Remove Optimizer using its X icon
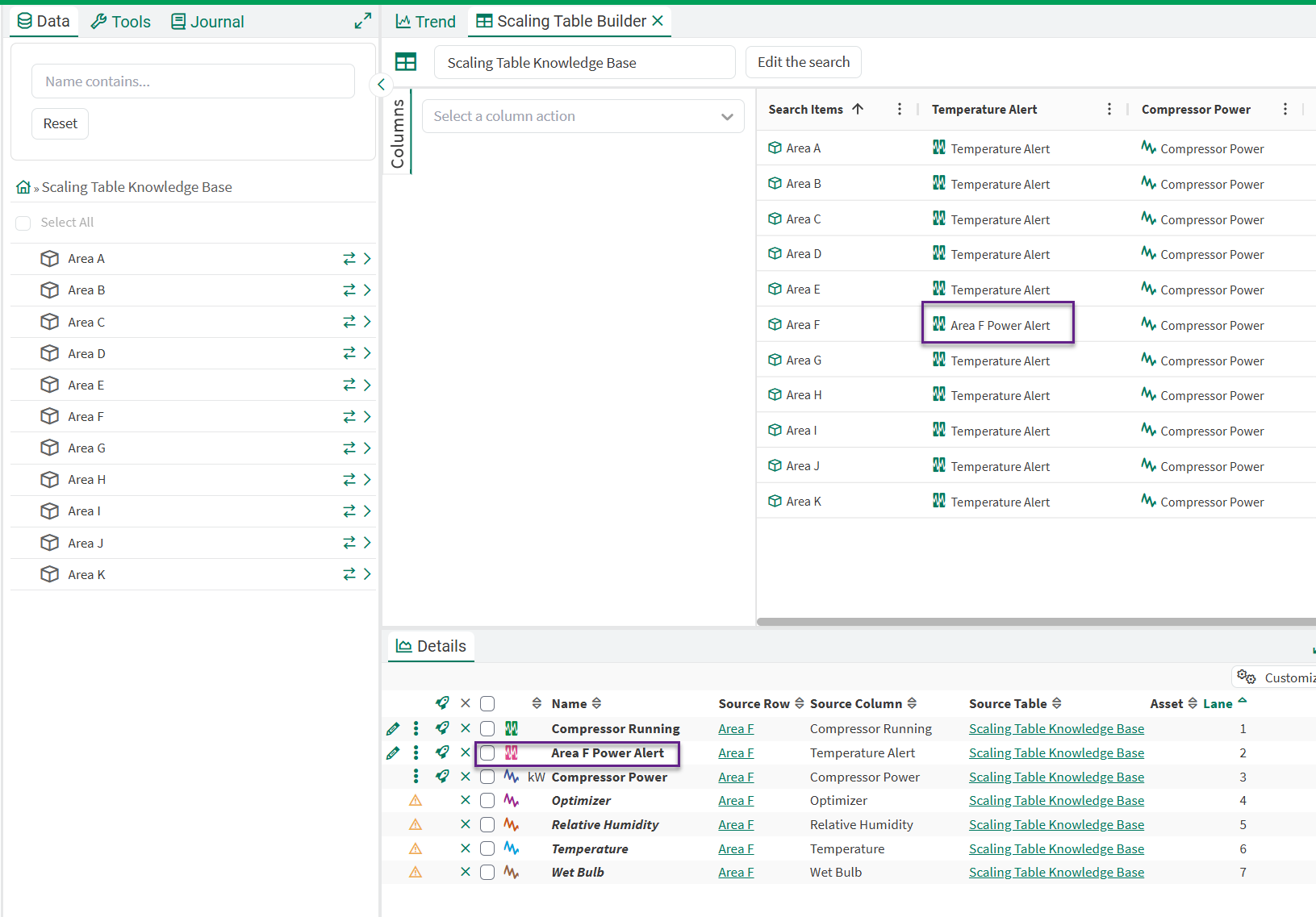Screen dimensions: 1316x917 466,801
